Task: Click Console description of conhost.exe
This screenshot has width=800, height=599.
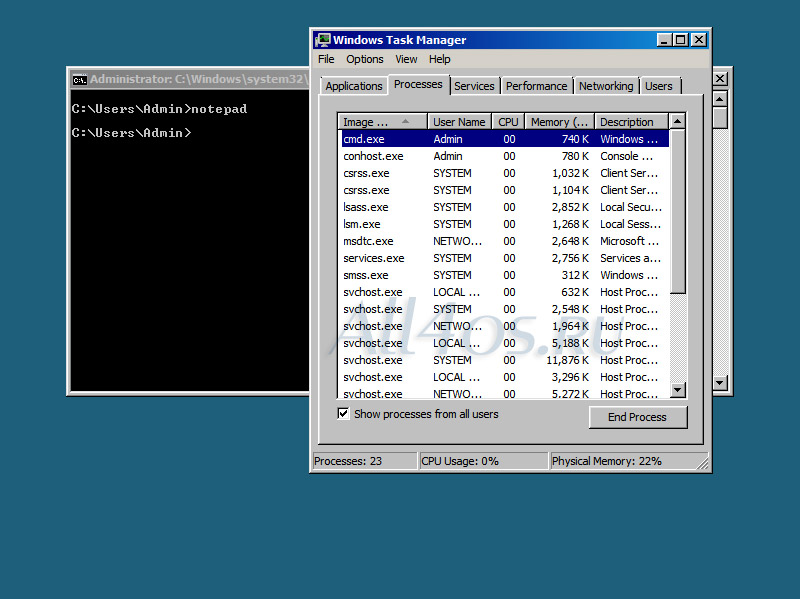Action: click(x=627, y=156)
